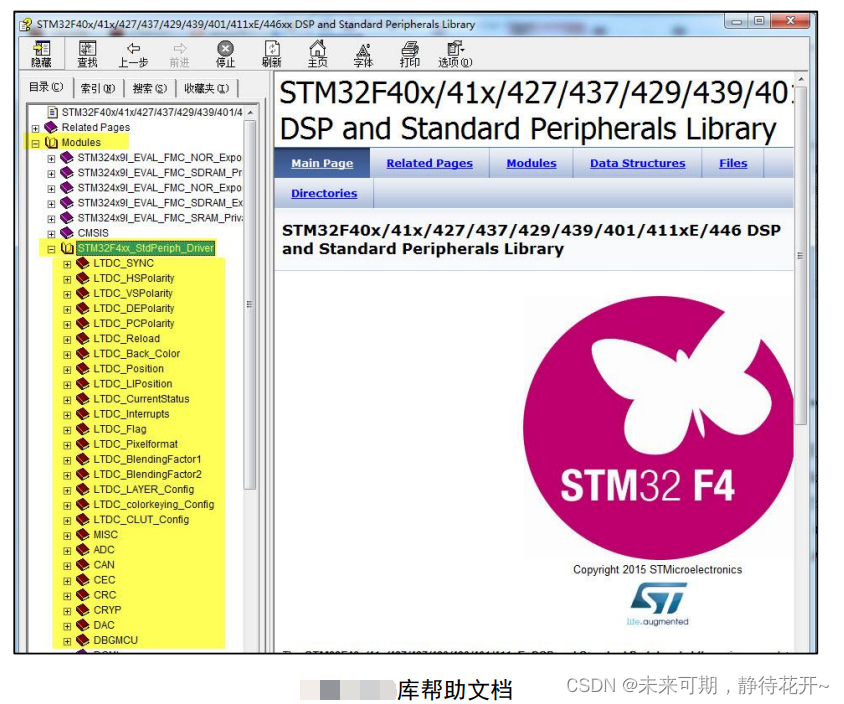Open the Related Pages navigation link

point(430,163)
